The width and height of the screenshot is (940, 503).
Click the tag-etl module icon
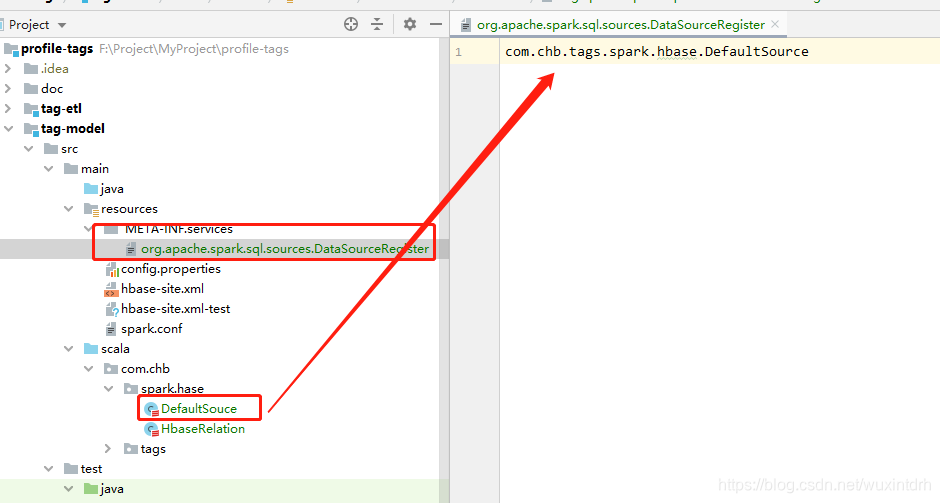31,109
